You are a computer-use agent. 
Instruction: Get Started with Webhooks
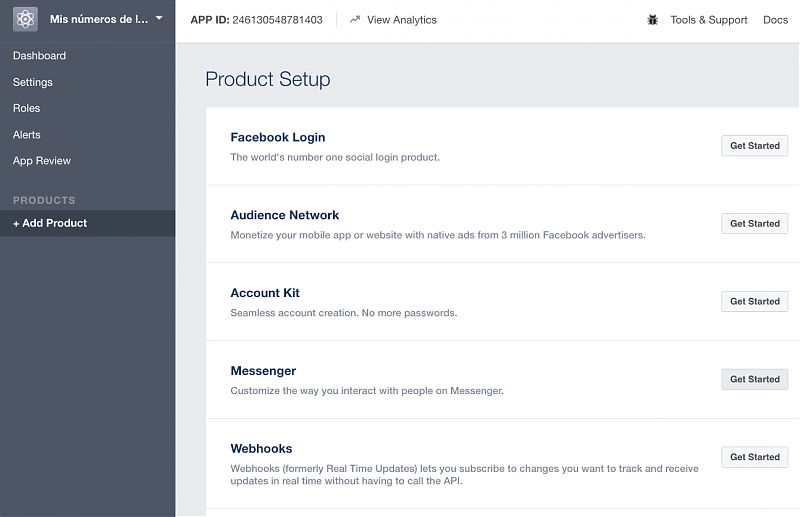point(755,457)
